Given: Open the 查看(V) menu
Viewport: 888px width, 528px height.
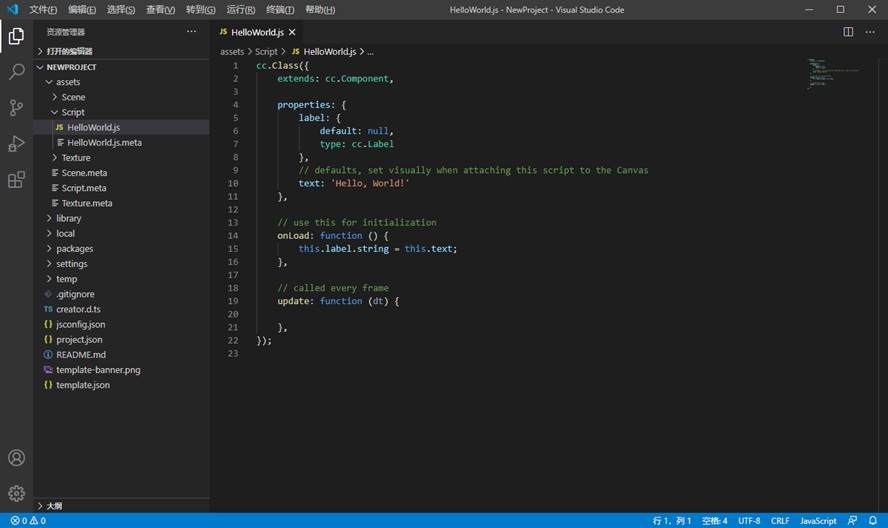Looking at the screenshot, I should 160,10.
